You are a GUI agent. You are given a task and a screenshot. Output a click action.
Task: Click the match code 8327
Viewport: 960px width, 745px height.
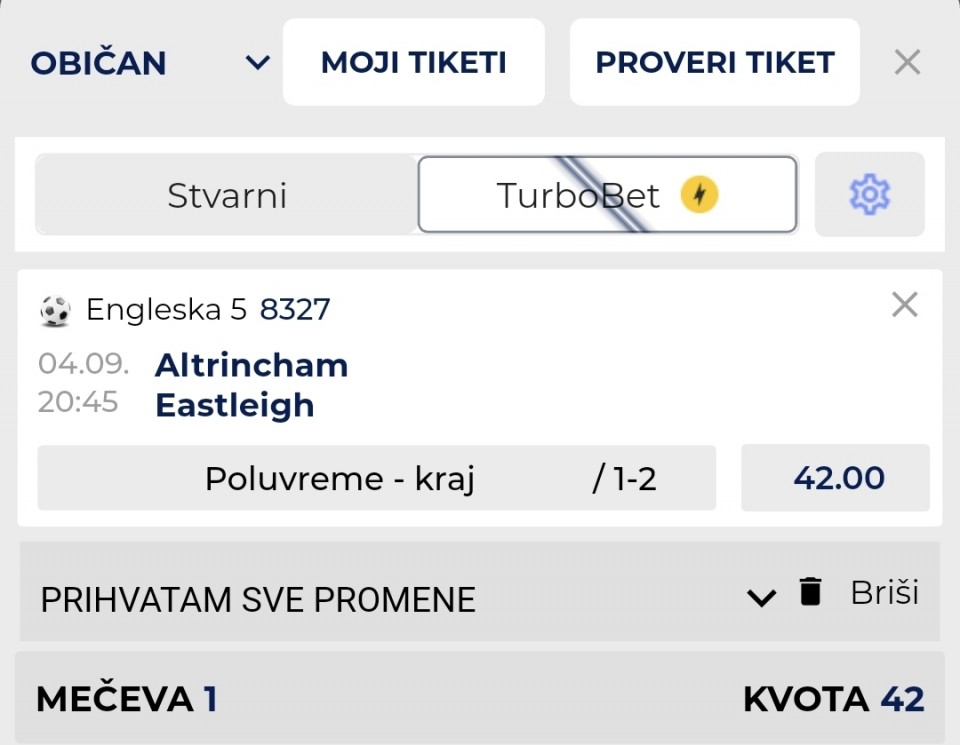(x=295, y=309)
